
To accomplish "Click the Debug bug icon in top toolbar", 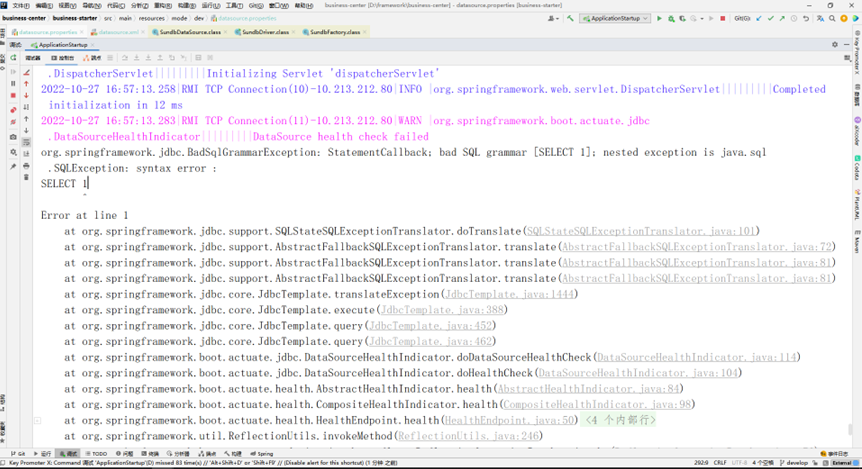I will pos(671,18).
